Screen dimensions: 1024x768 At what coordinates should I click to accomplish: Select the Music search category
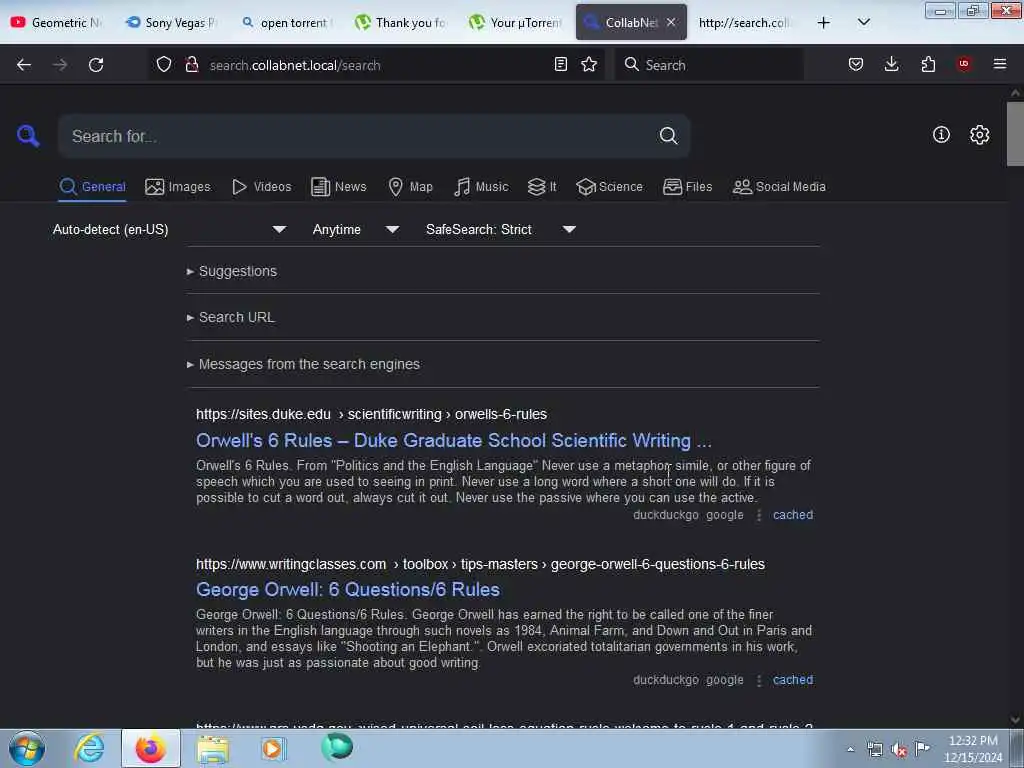pyautogui.click(x=481, y=187)
